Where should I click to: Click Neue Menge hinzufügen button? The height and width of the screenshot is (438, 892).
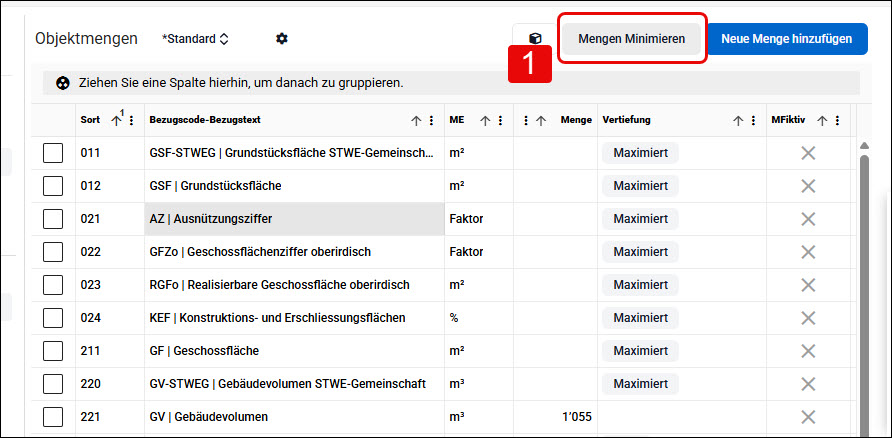click(x=787, y=39)
